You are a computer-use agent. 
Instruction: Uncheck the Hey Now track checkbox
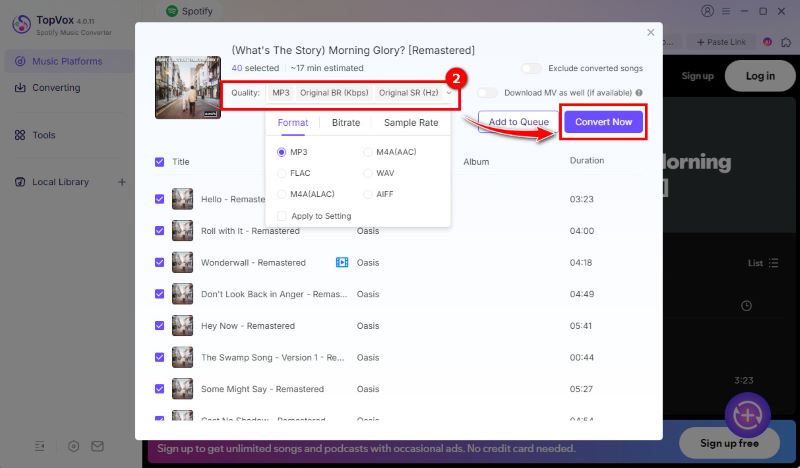[160, 326]
